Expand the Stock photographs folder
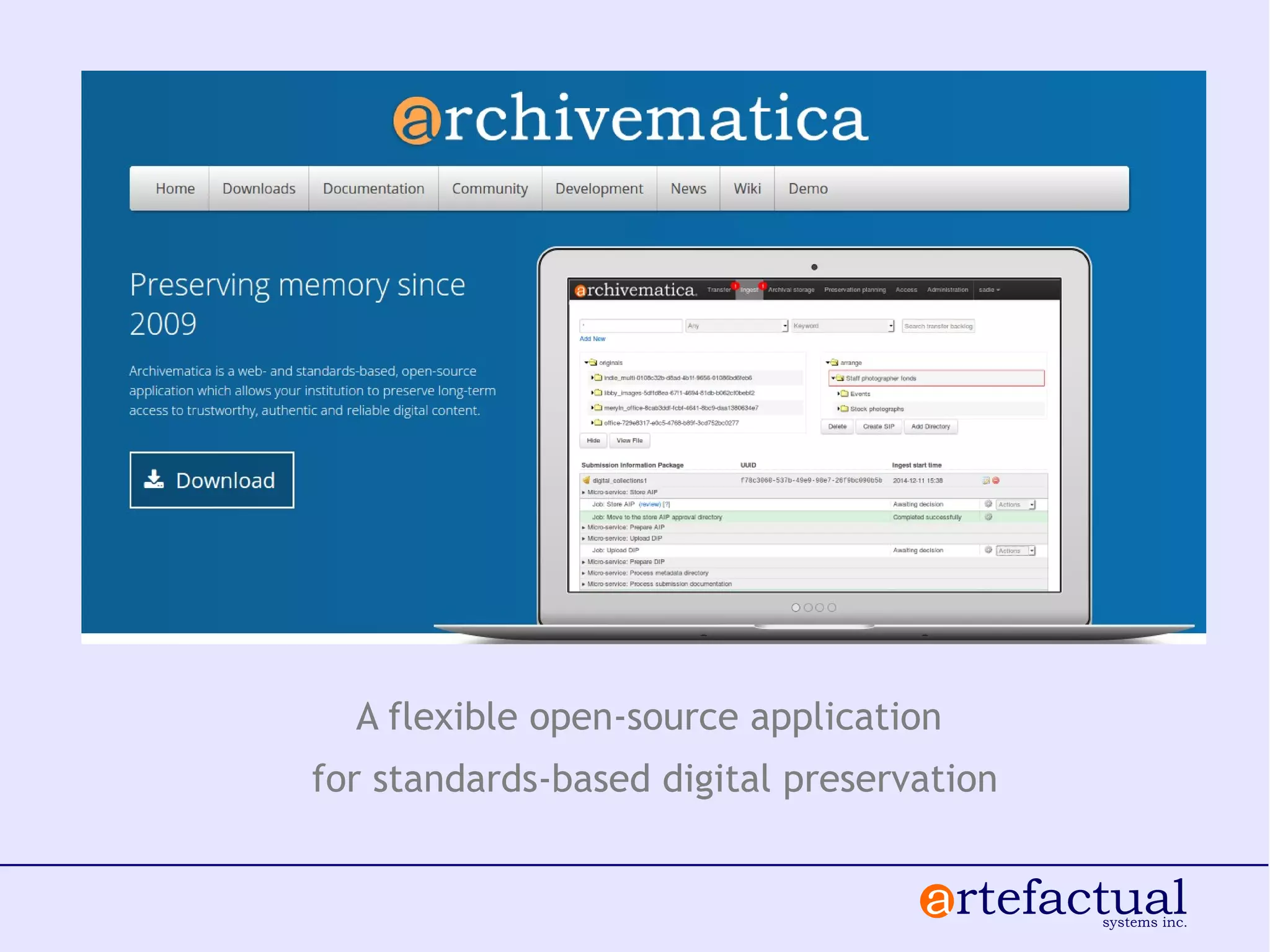This screenshot has width=1270, height=952. [838, 408]
